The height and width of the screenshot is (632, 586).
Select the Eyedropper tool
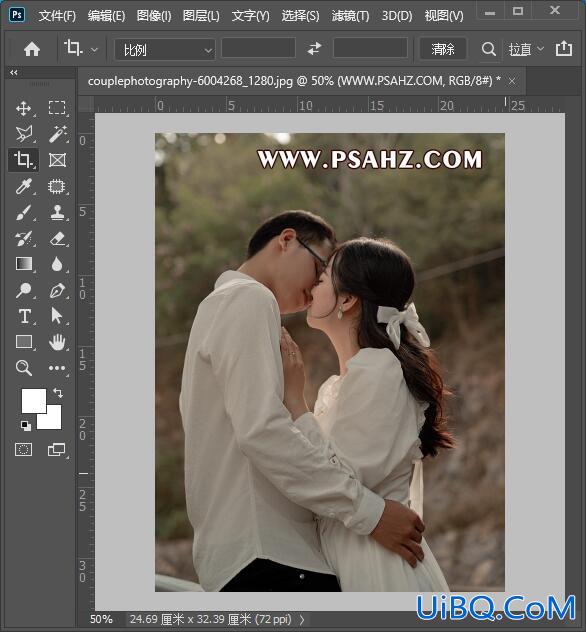coord(23,187)
